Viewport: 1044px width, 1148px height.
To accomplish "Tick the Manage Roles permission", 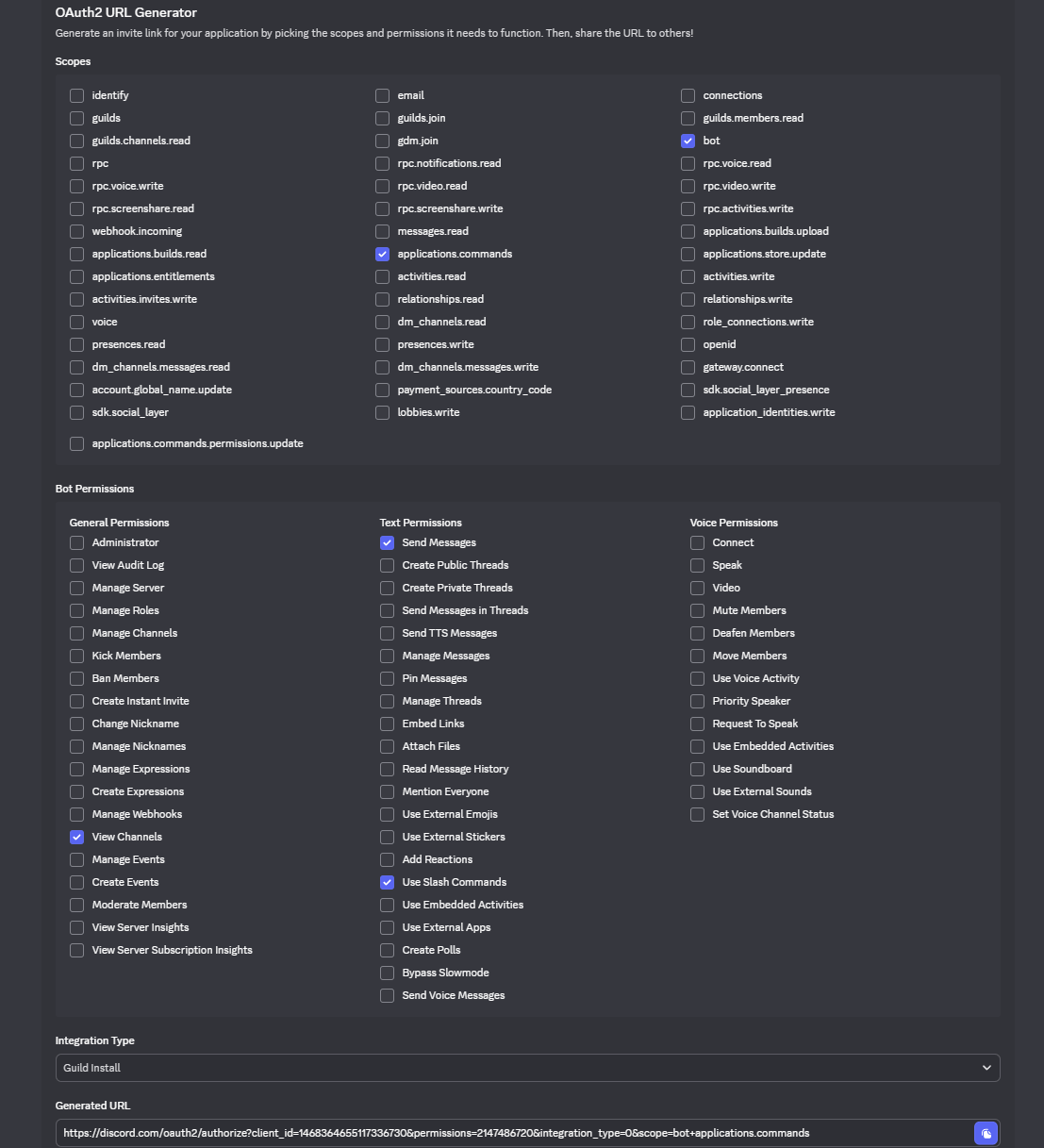I will (77, 610).
